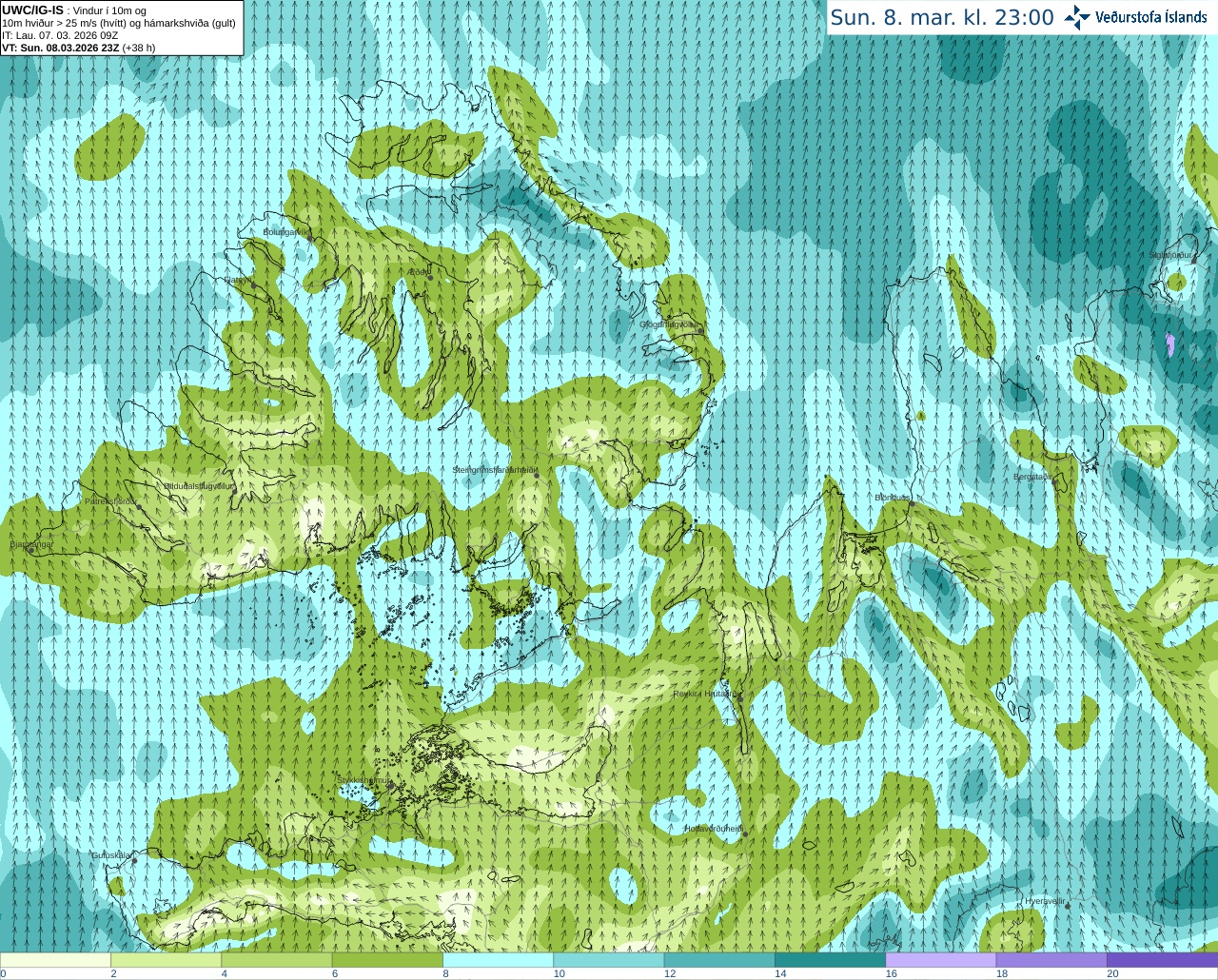Click the UWC/IG-IS title in the info box
The image size is (1218, 980).
32,10
